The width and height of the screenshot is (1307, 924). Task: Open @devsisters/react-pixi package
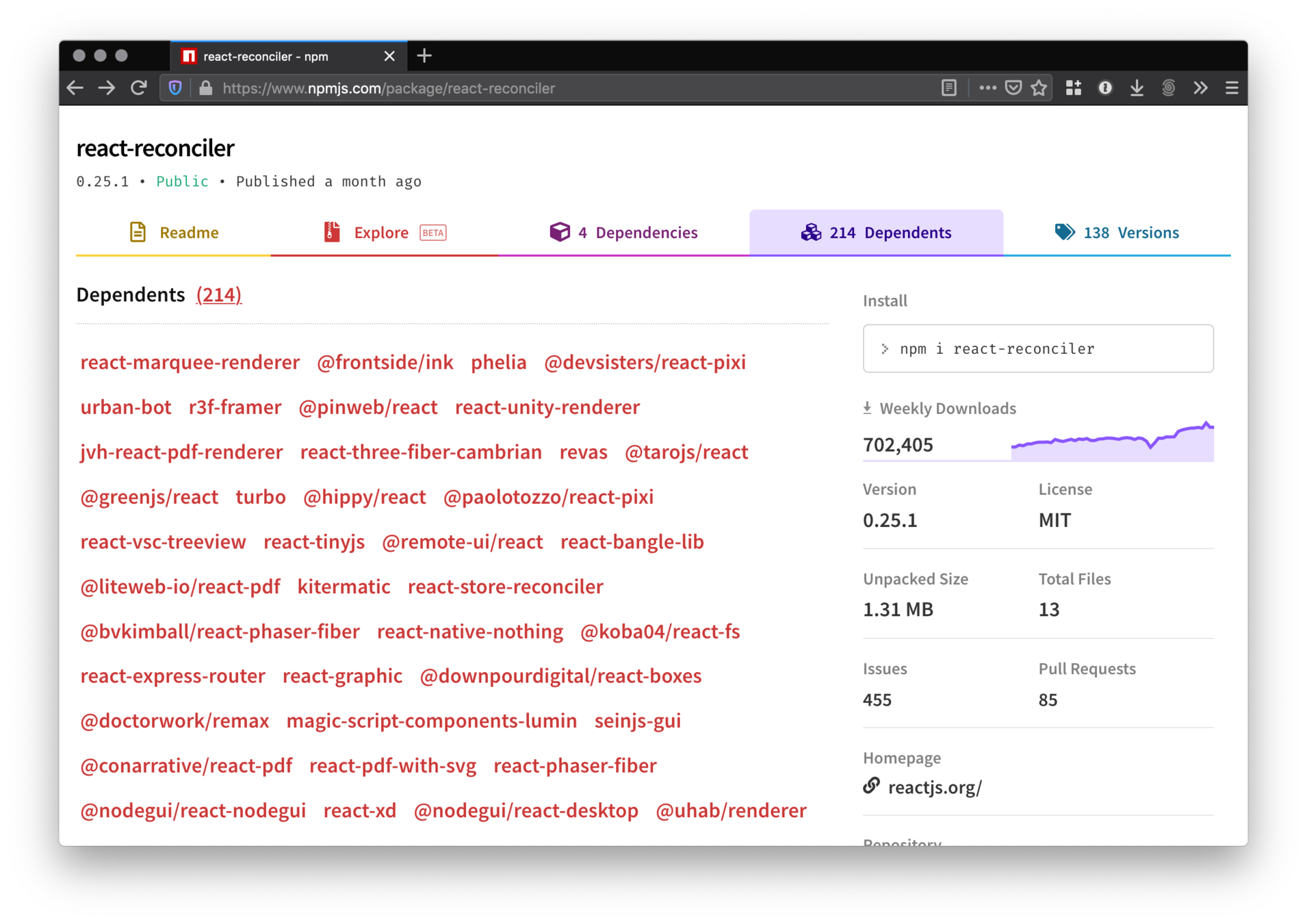(645, 362)
